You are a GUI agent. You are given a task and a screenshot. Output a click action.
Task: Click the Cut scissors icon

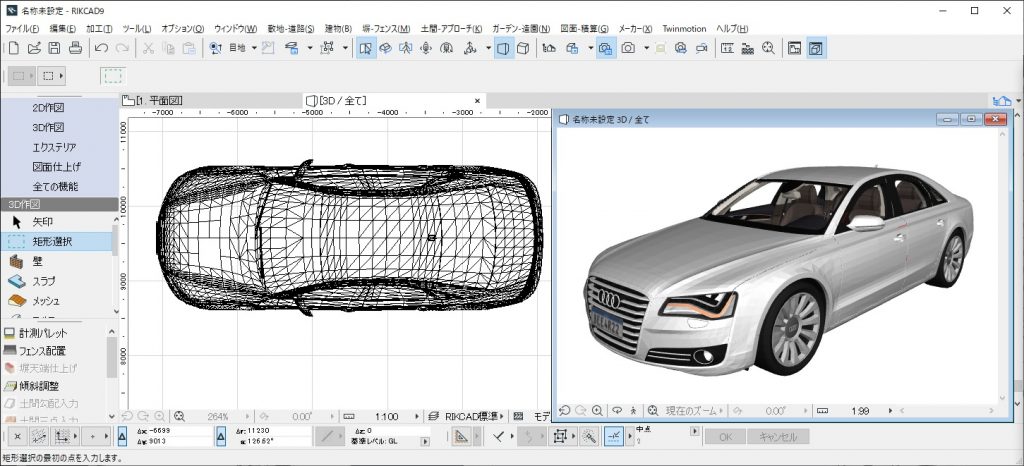[148, 48]
